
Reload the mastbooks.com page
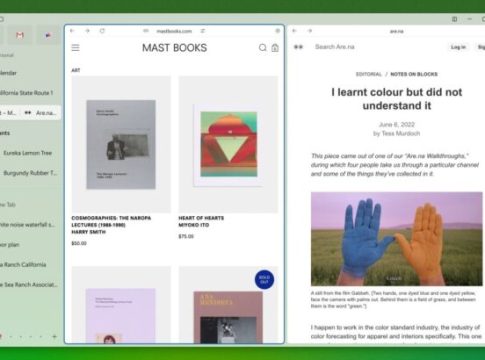pyautogui.click(x=102, y=31)
